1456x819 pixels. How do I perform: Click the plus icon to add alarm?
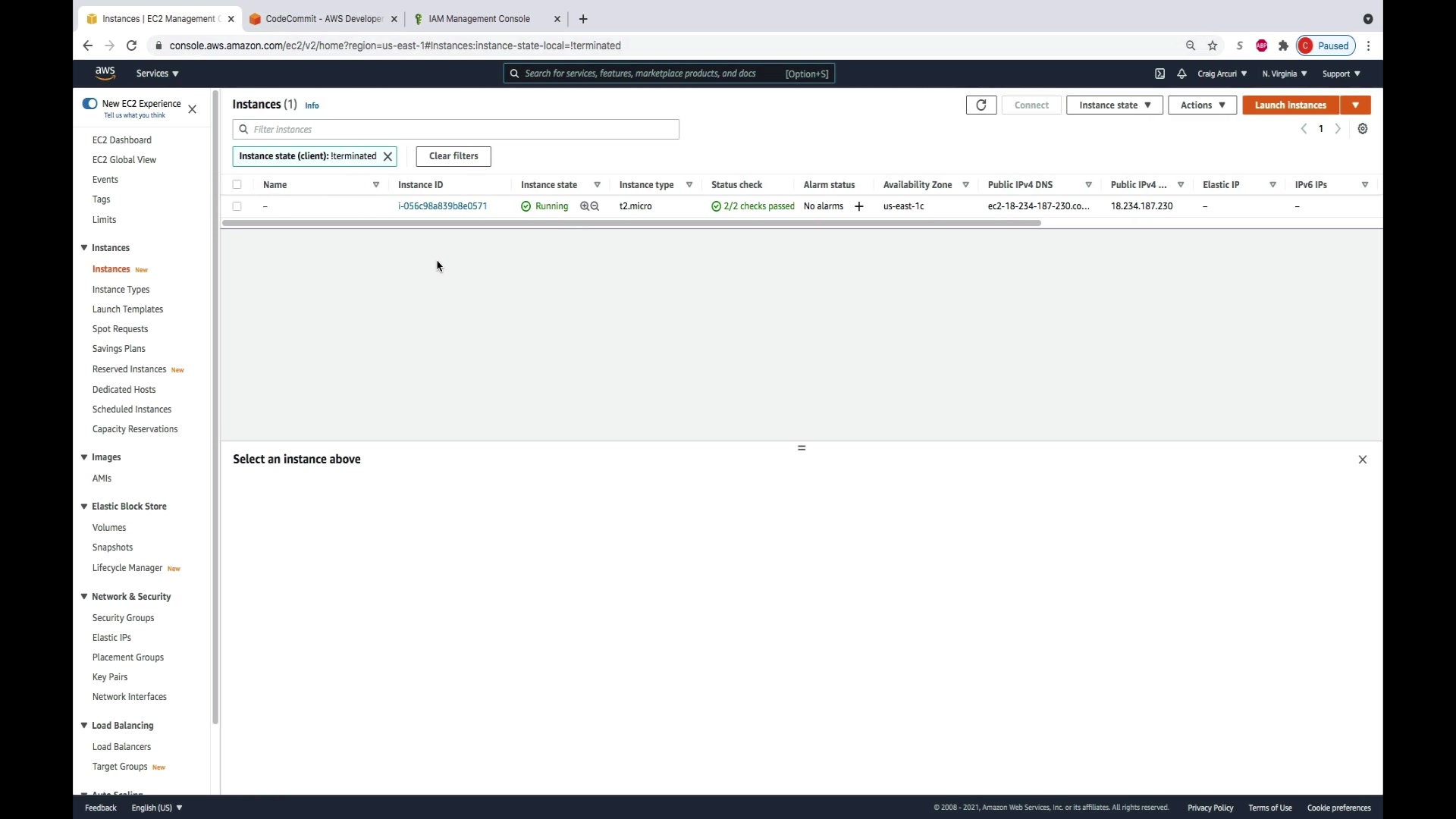(x=858, y=206)
